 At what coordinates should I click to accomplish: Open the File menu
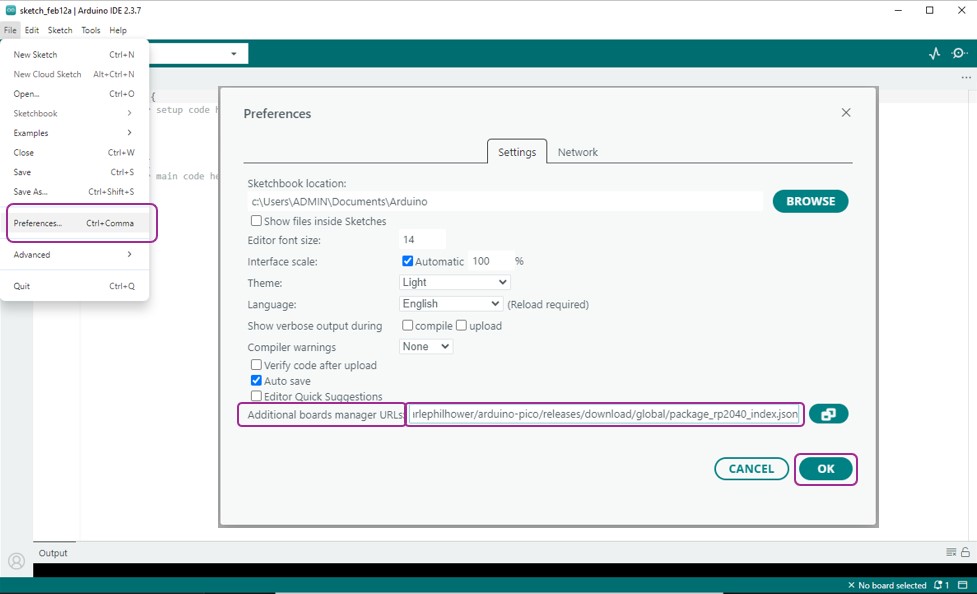11,30
